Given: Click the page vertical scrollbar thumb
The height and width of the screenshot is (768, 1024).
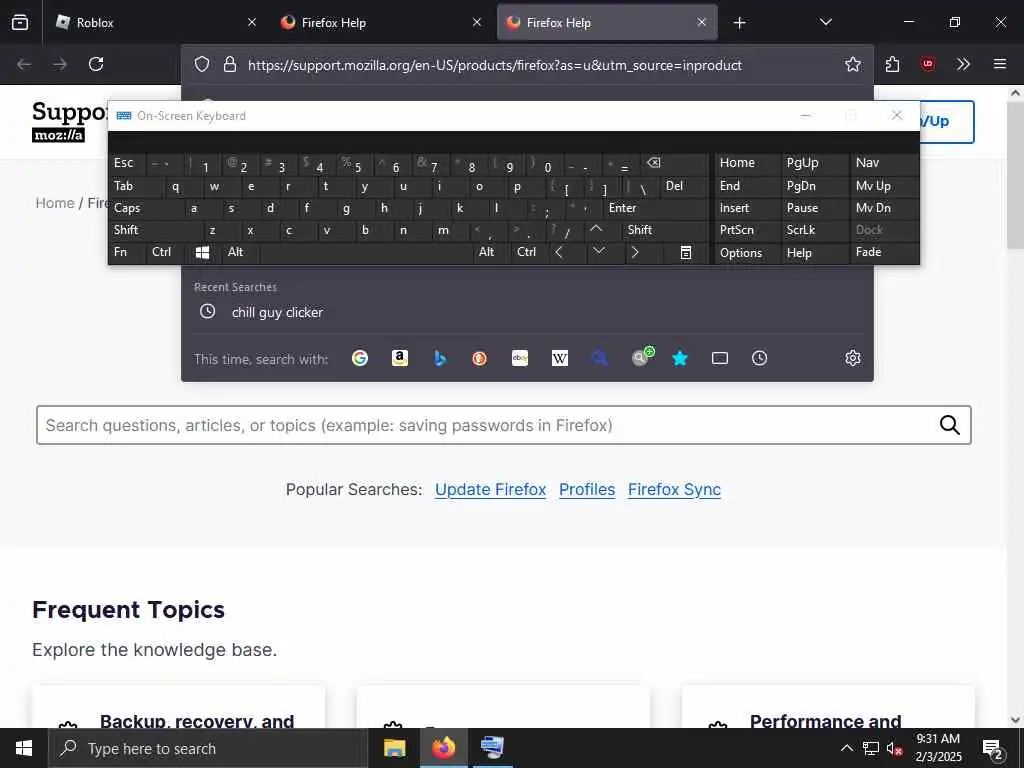Looking at the screenshot, I should coord(1015,175).
